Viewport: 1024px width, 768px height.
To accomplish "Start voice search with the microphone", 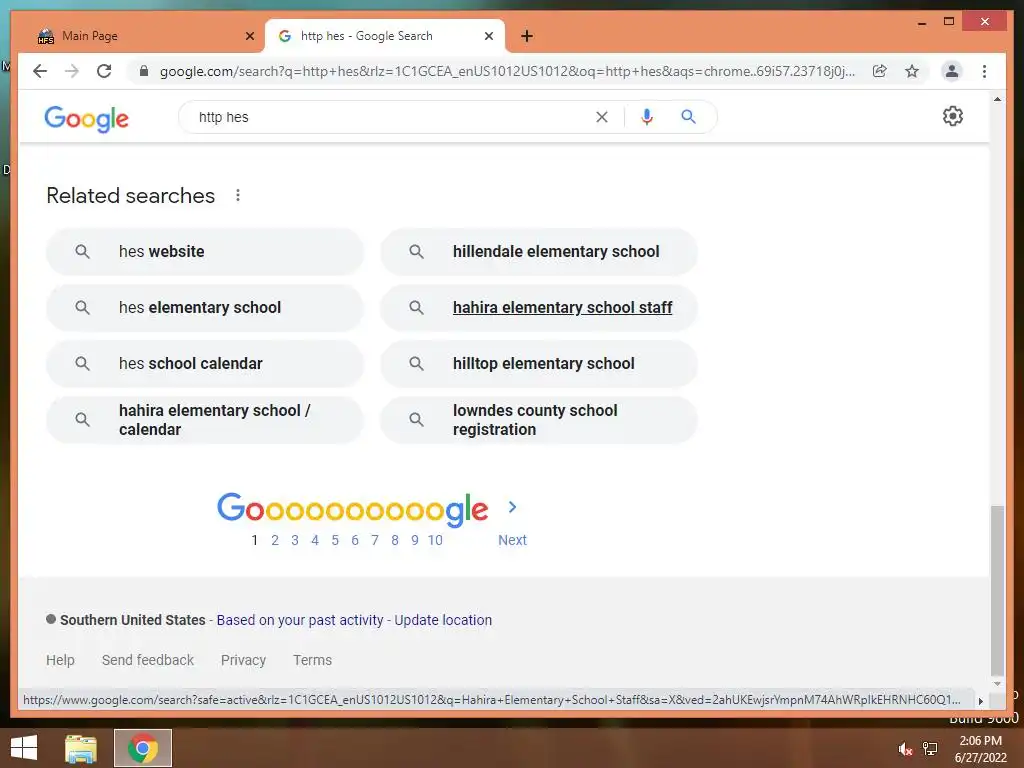I will pos(647,117).
